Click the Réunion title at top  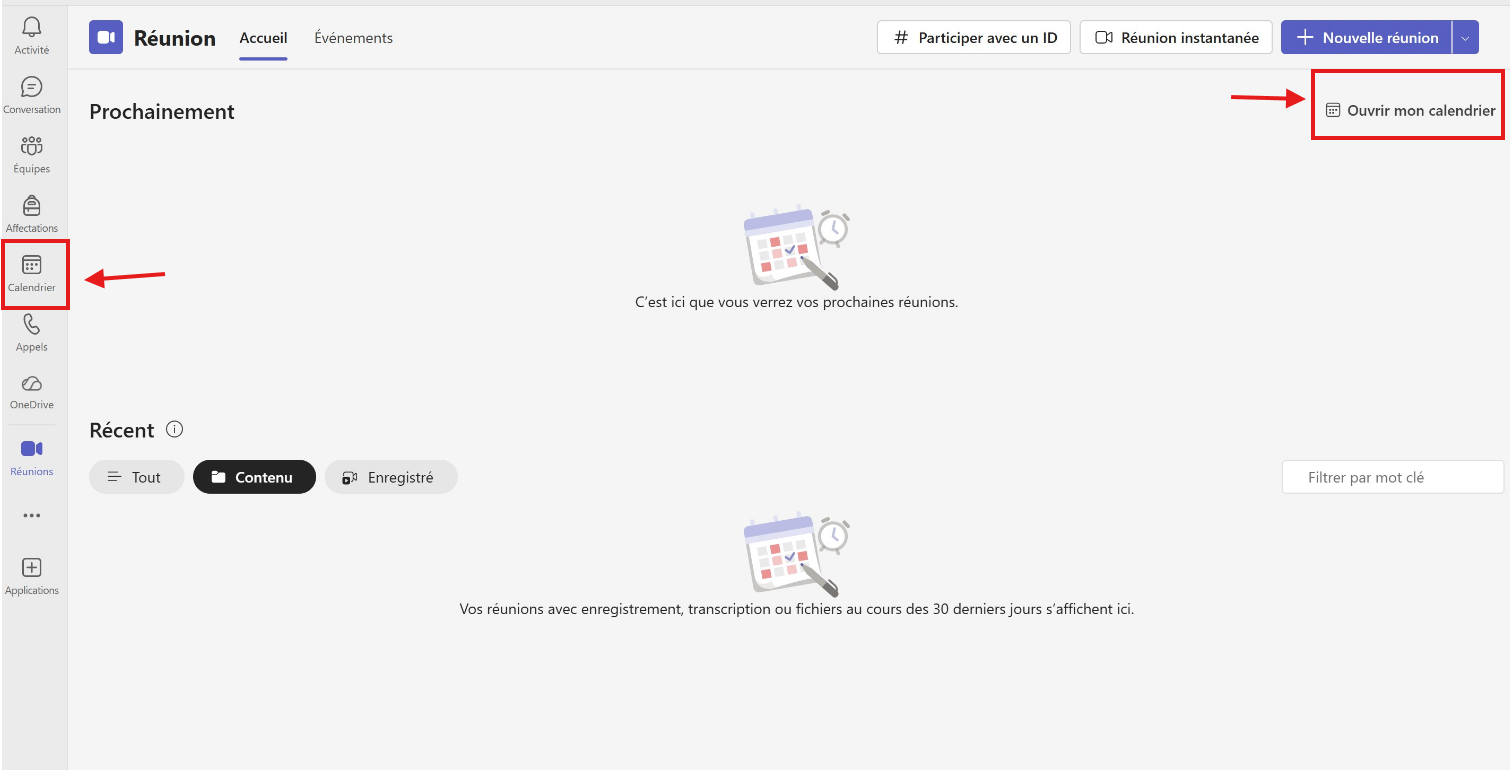coord(175,38)
